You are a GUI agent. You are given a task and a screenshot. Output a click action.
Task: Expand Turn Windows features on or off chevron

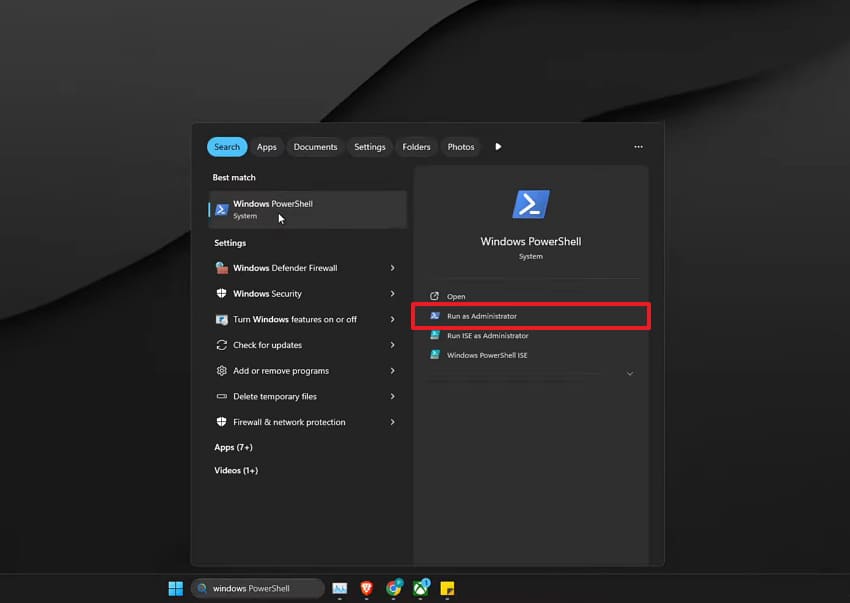point(392,319)
